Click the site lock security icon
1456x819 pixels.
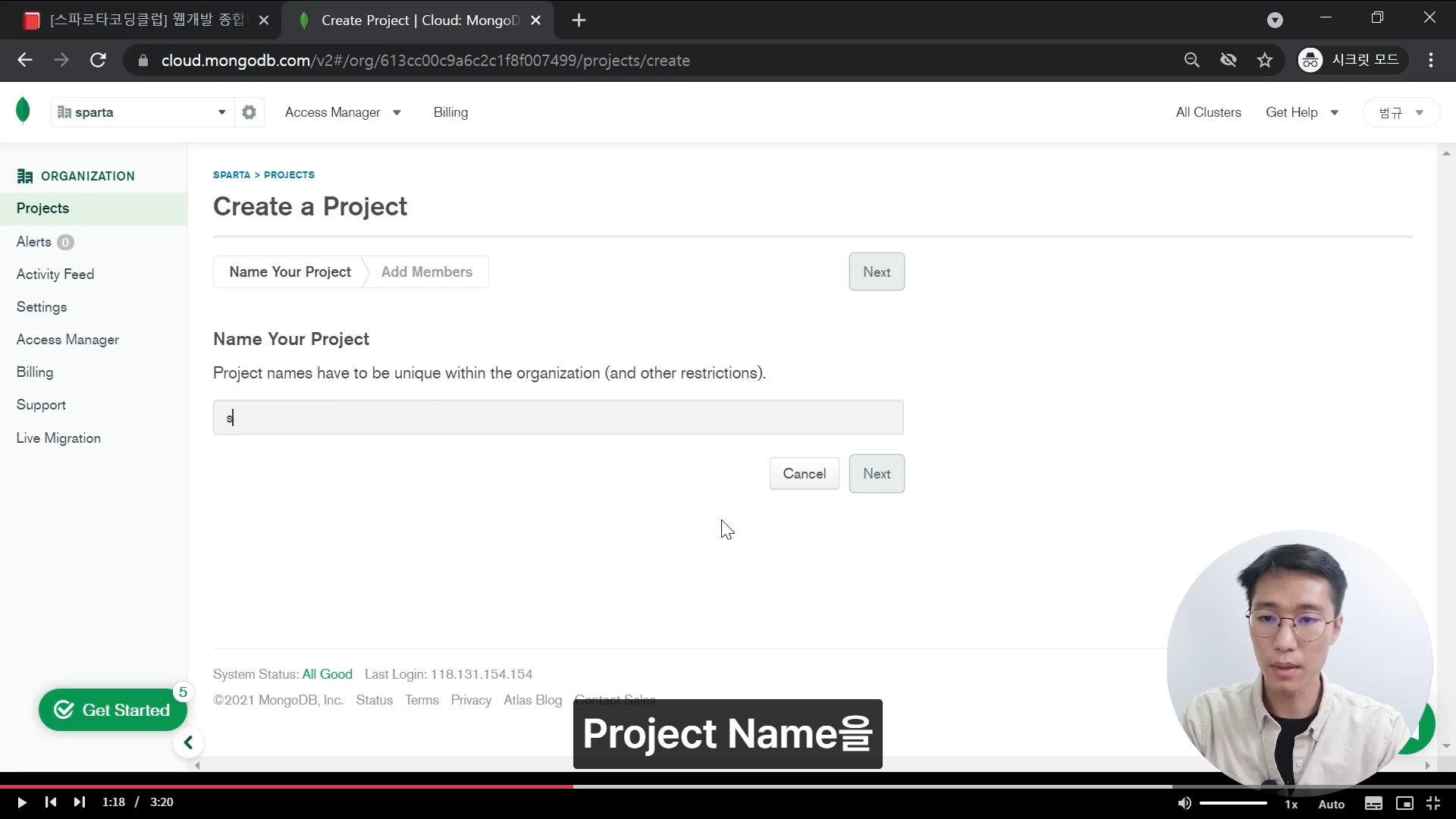[143, 60]
